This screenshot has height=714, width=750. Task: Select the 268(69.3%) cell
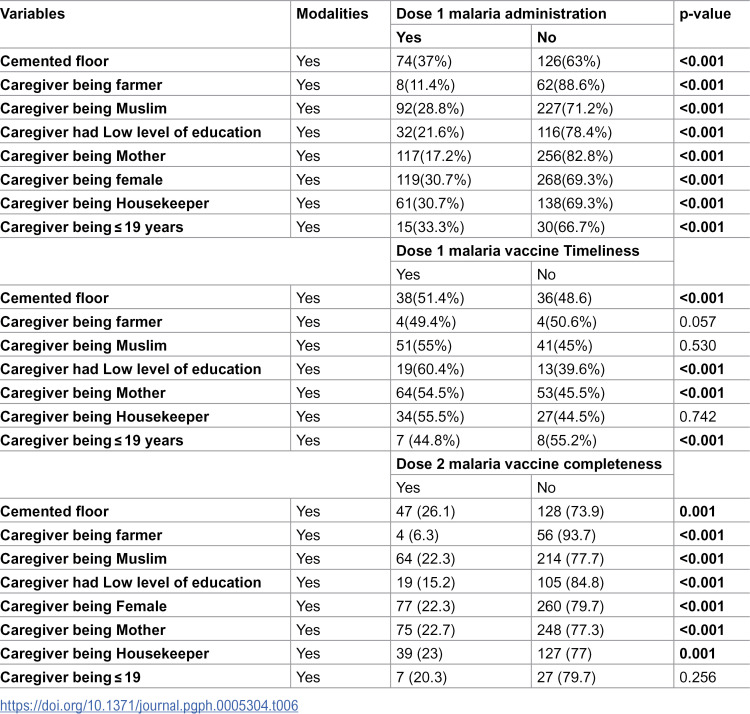(574, 180)
